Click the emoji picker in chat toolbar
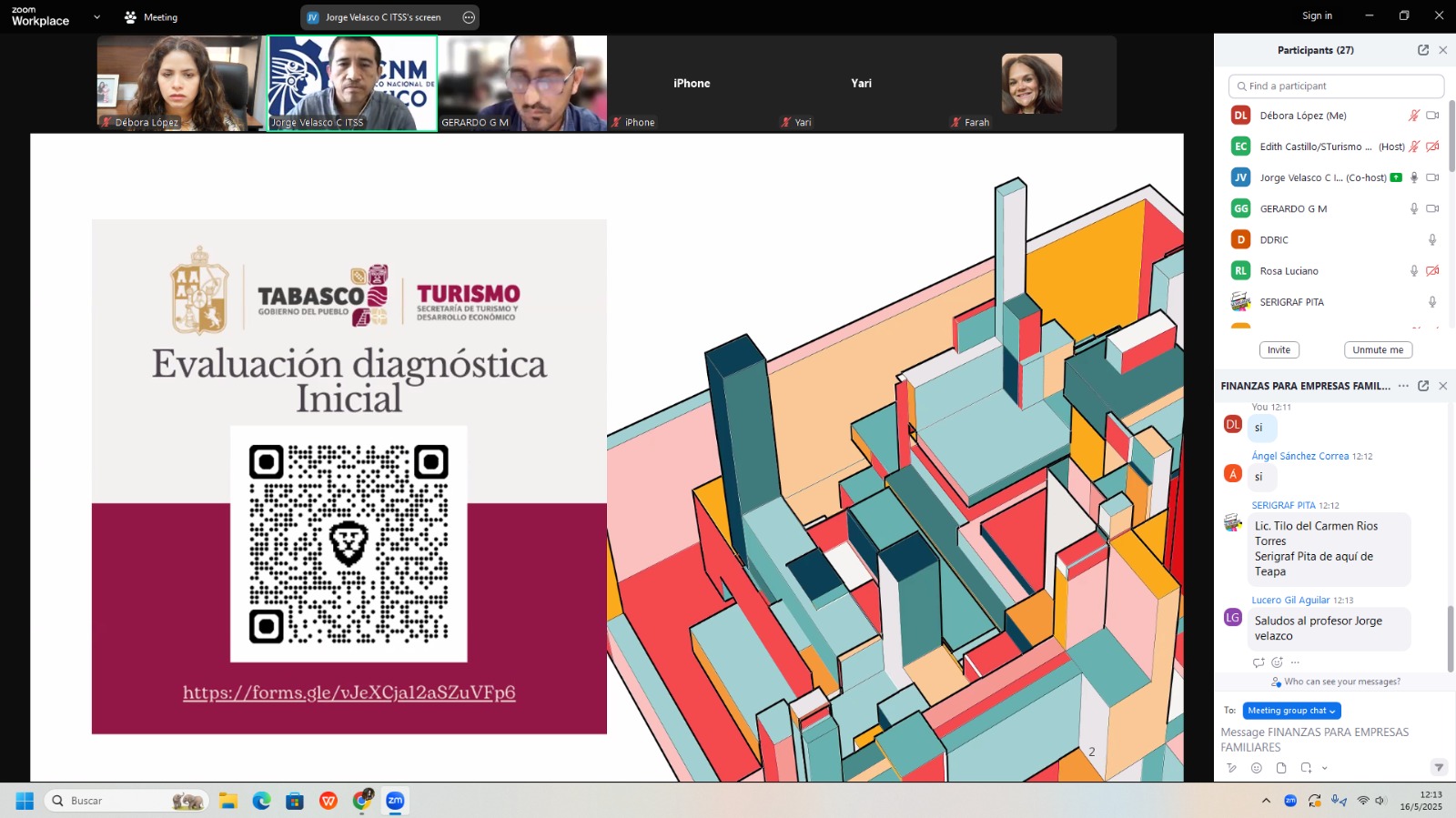 [1257, 768]
